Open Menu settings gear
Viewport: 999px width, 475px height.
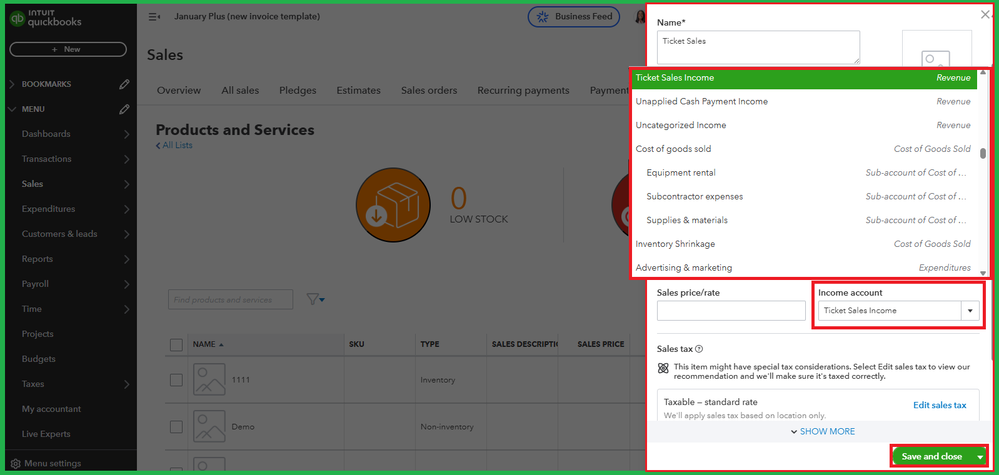click(x=15, y=464)
